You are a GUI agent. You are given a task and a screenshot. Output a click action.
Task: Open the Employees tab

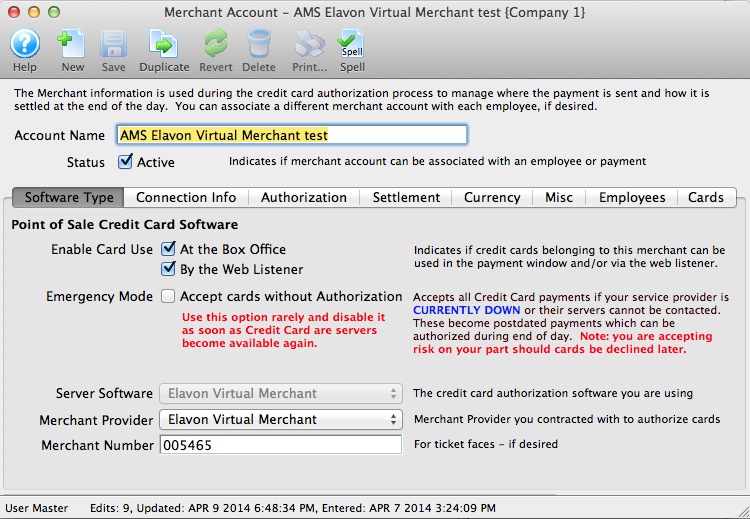632,198
